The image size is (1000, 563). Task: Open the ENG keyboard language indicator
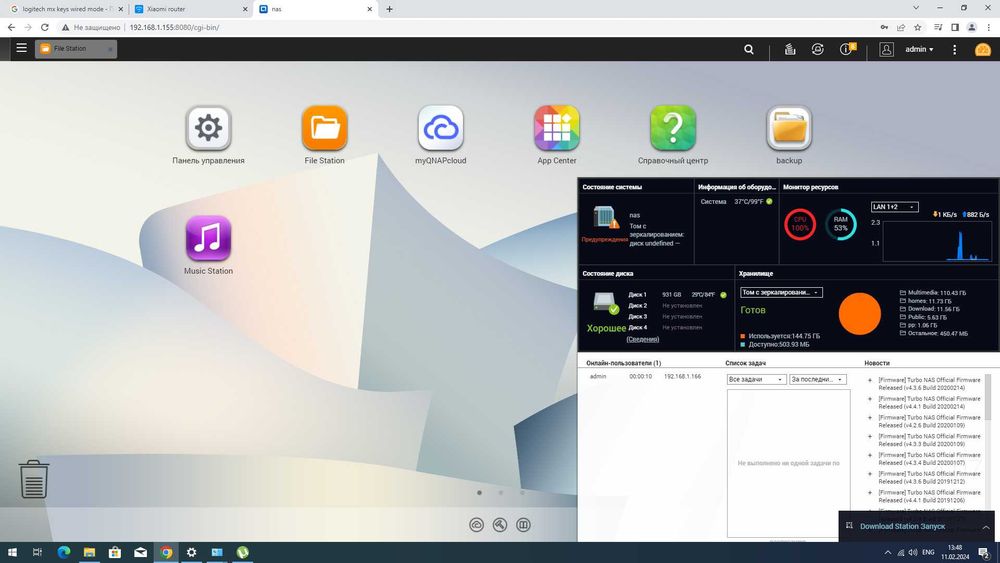929,552
